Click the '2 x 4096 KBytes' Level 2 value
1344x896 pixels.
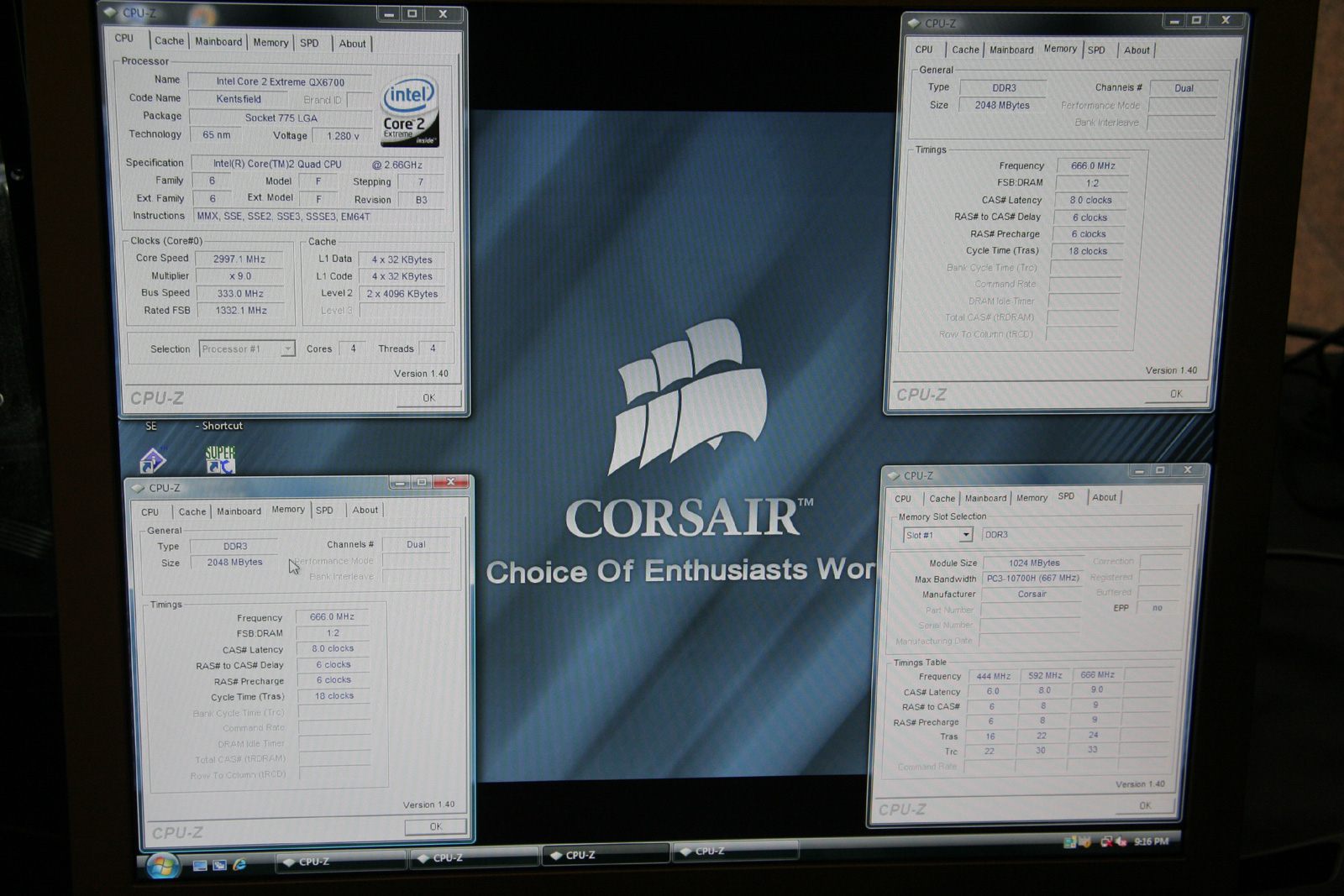coord(402,294)
